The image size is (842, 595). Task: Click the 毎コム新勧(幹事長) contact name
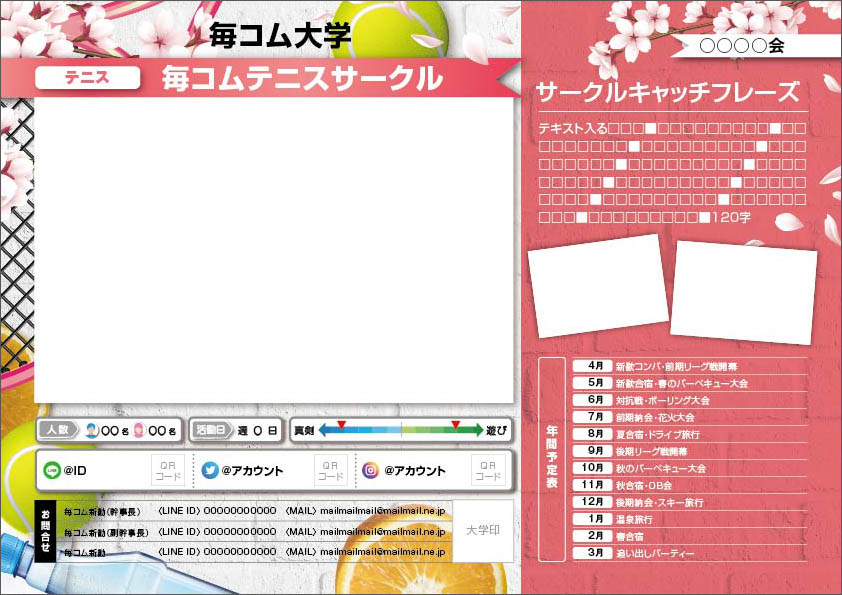click(102, 512)
